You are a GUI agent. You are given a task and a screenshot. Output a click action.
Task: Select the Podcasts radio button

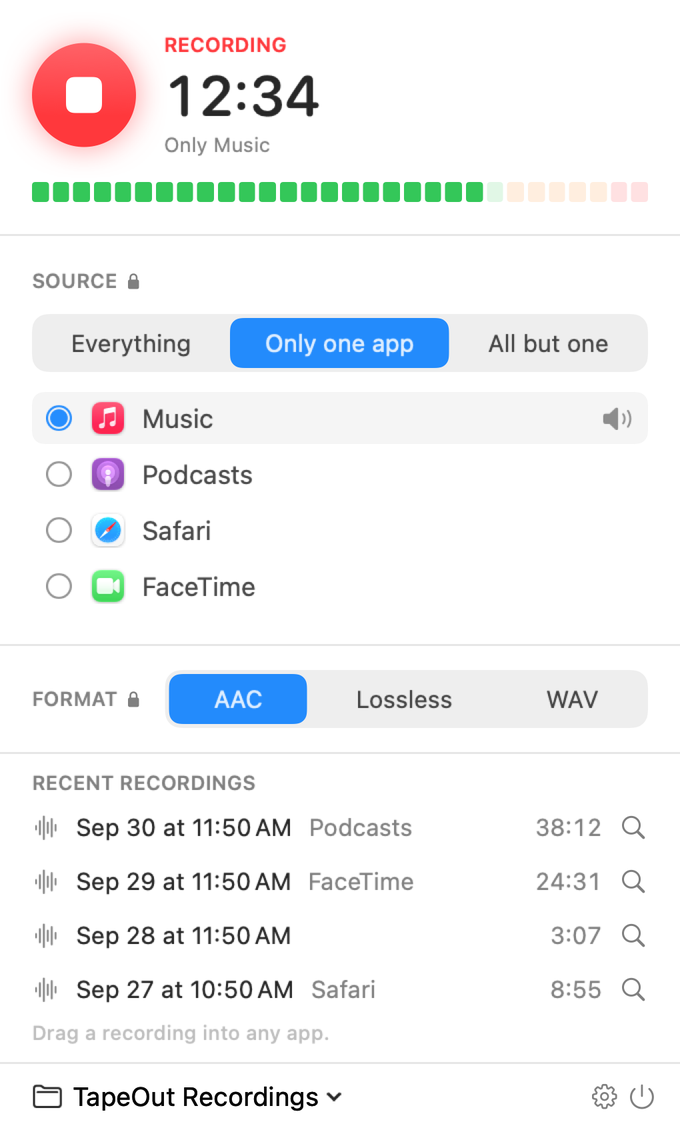pos(59,474)
